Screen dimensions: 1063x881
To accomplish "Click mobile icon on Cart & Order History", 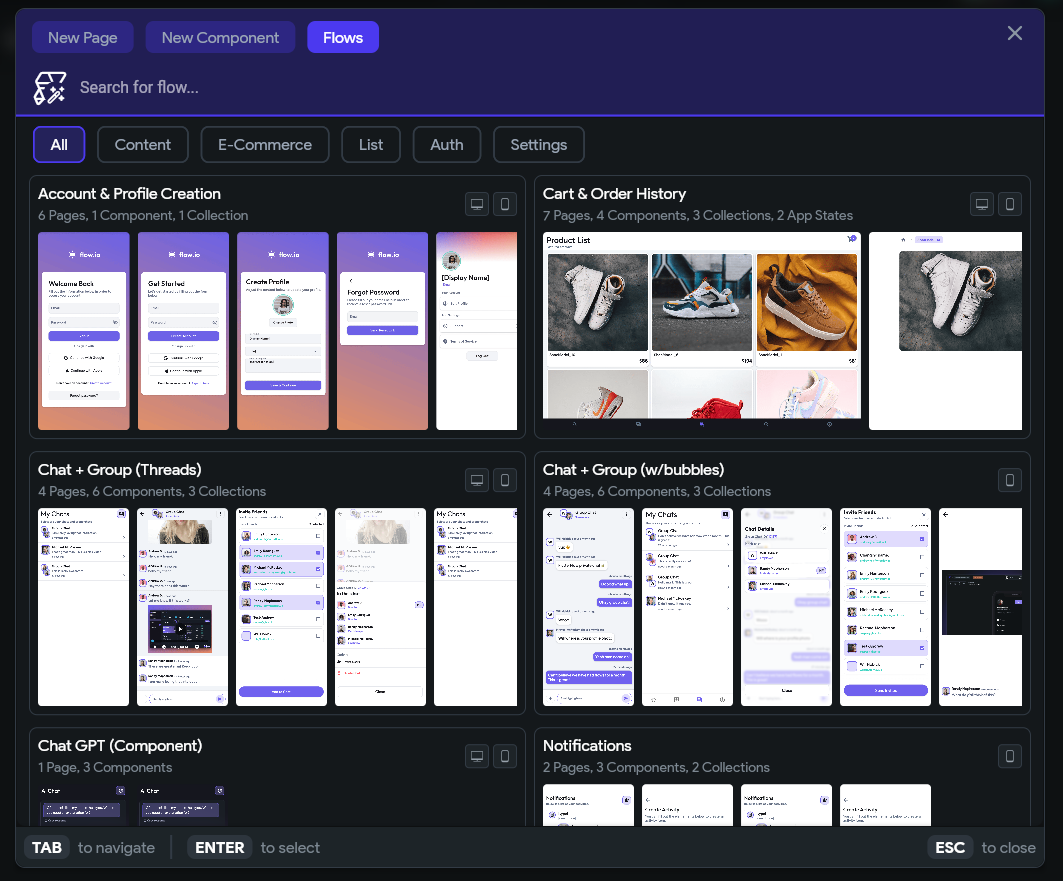I will (x=1010, y=204).
